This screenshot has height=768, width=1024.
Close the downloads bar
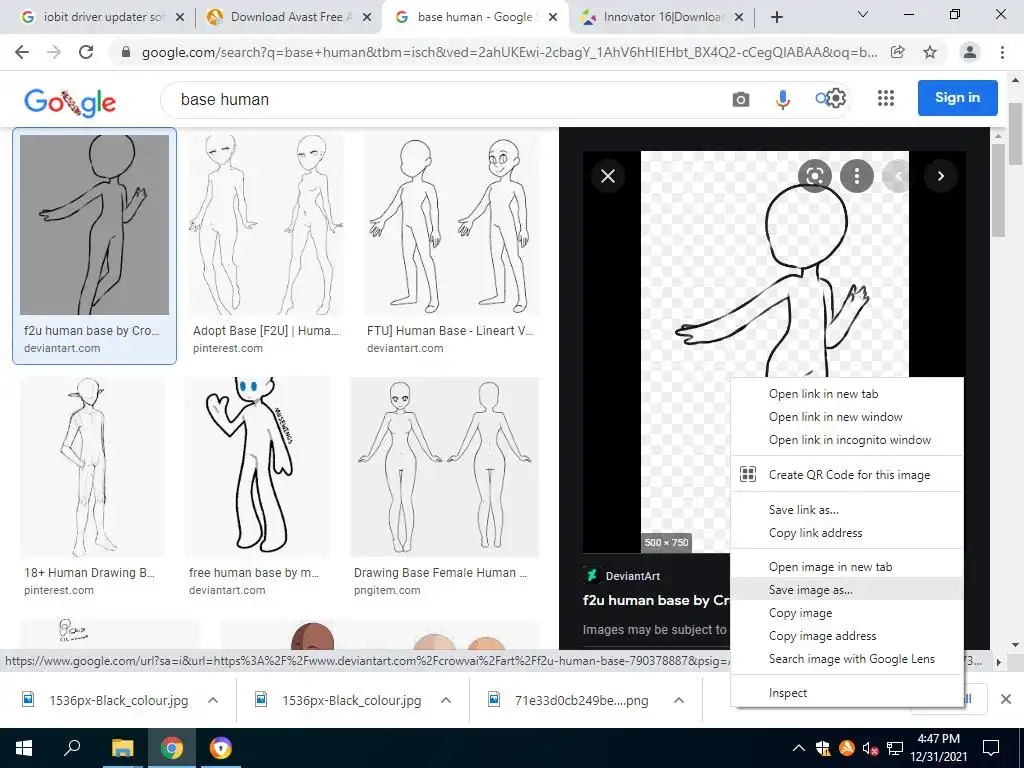[1006, 699]
